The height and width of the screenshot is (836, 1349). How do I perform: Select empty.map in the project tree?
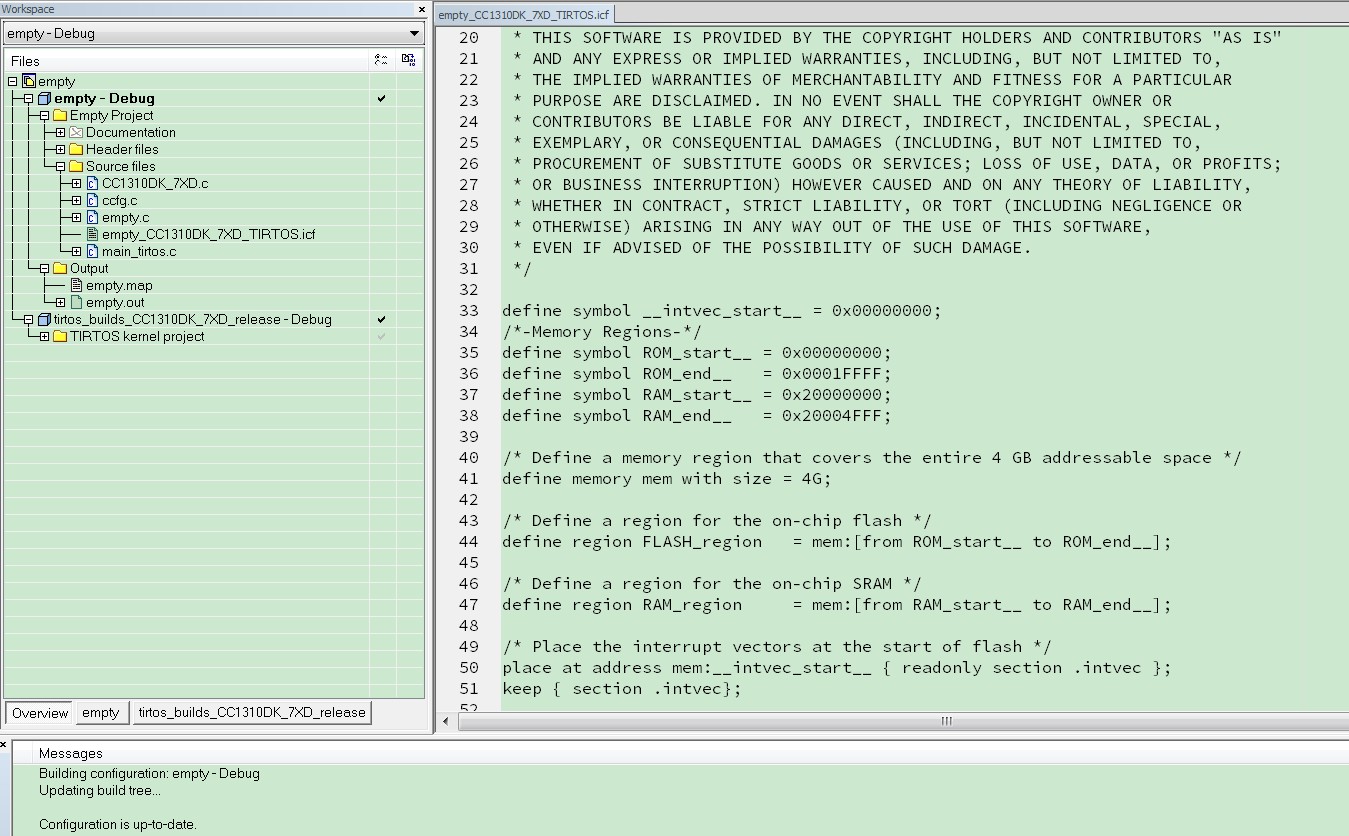[x=120, y=285]
